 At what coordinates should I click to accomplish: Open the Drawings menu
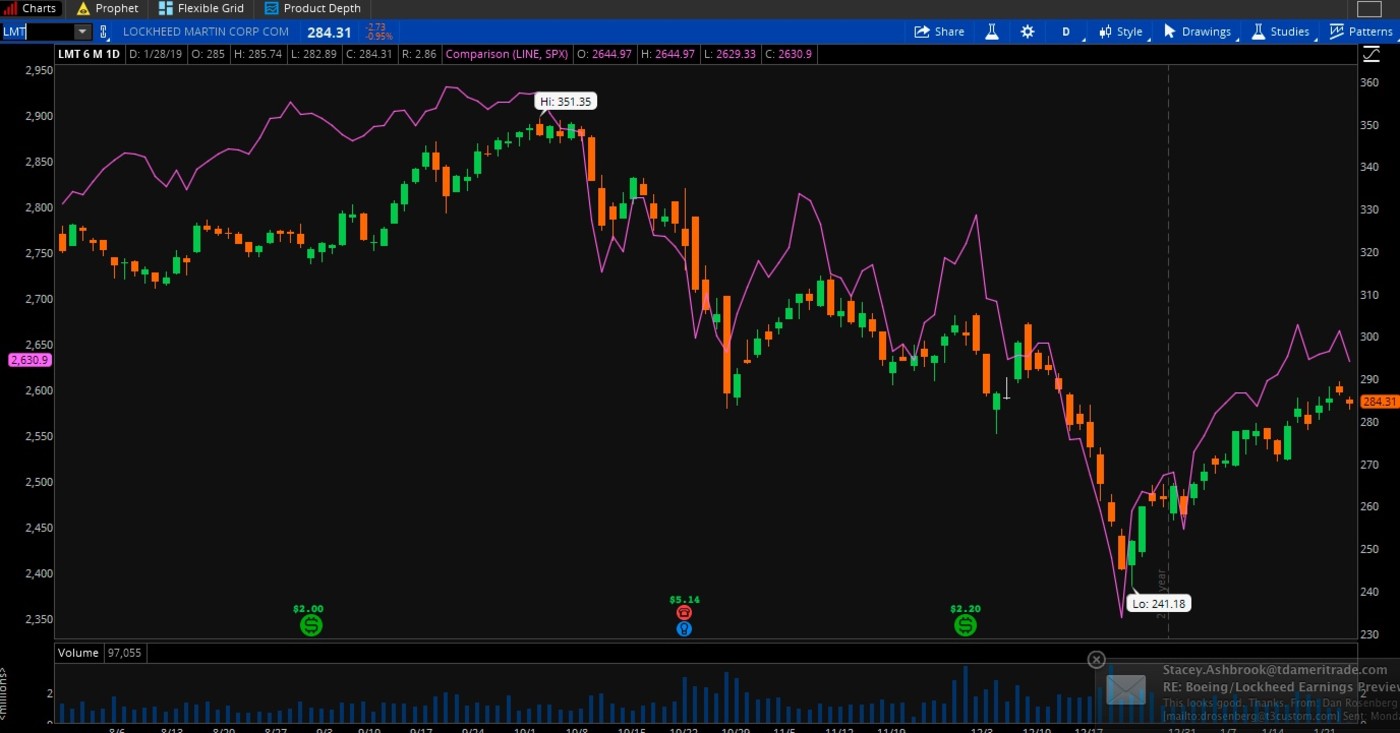1198,32
